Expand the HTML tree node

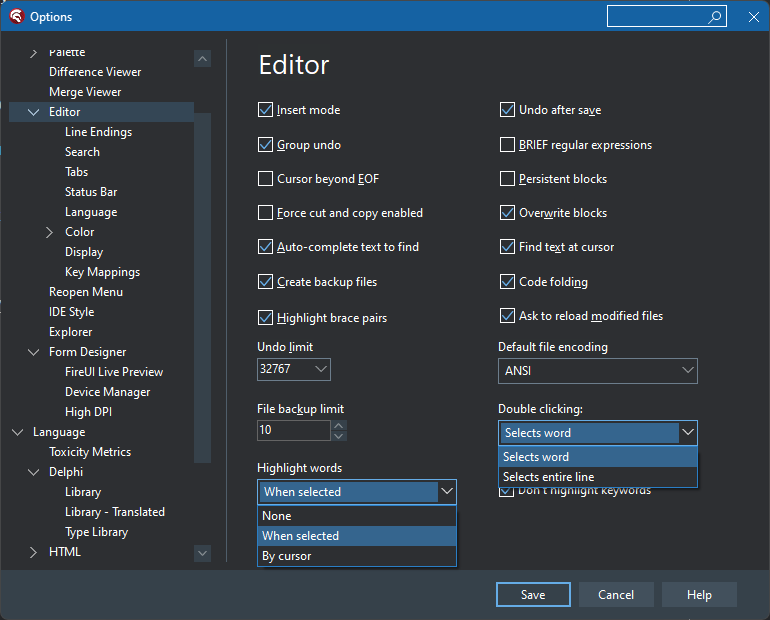click(x=33, y=552)
